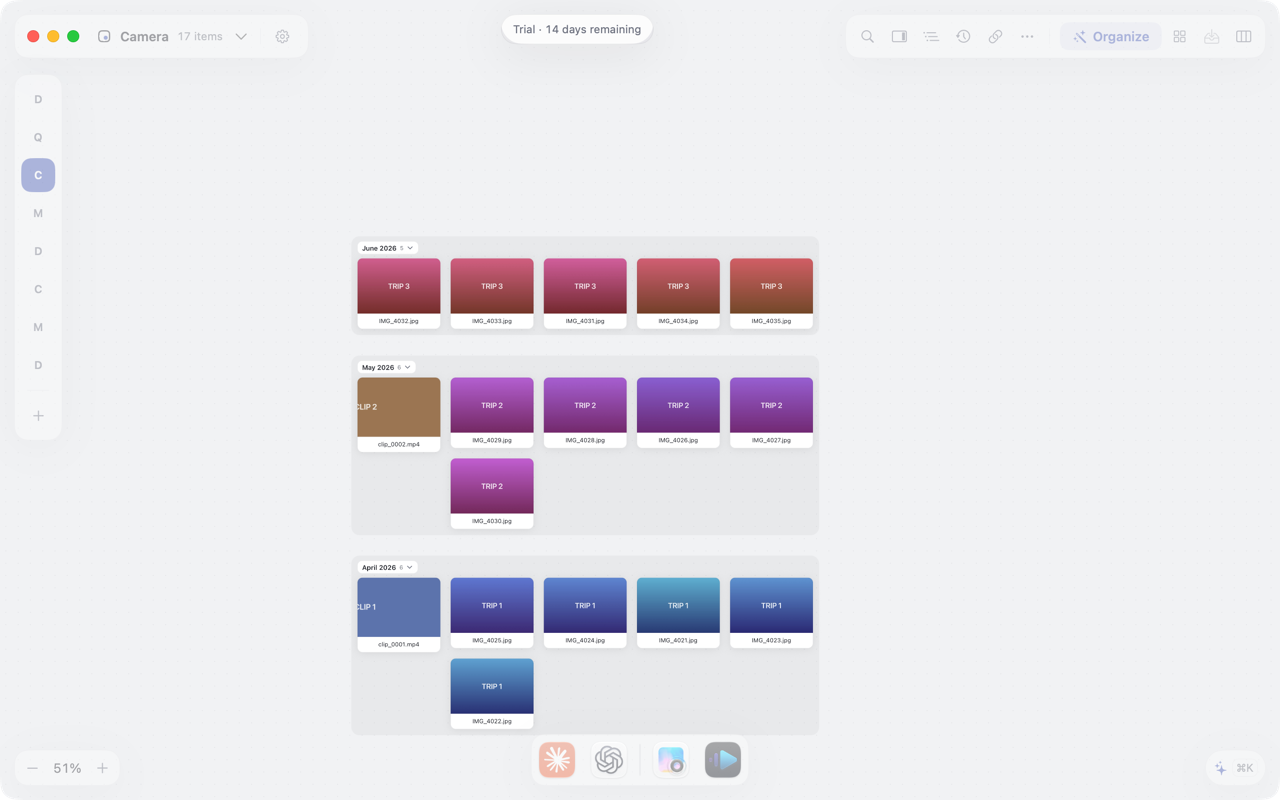Collapse the April 2026 group
The height and width of the screenshot is (800, 1280).
409,567
